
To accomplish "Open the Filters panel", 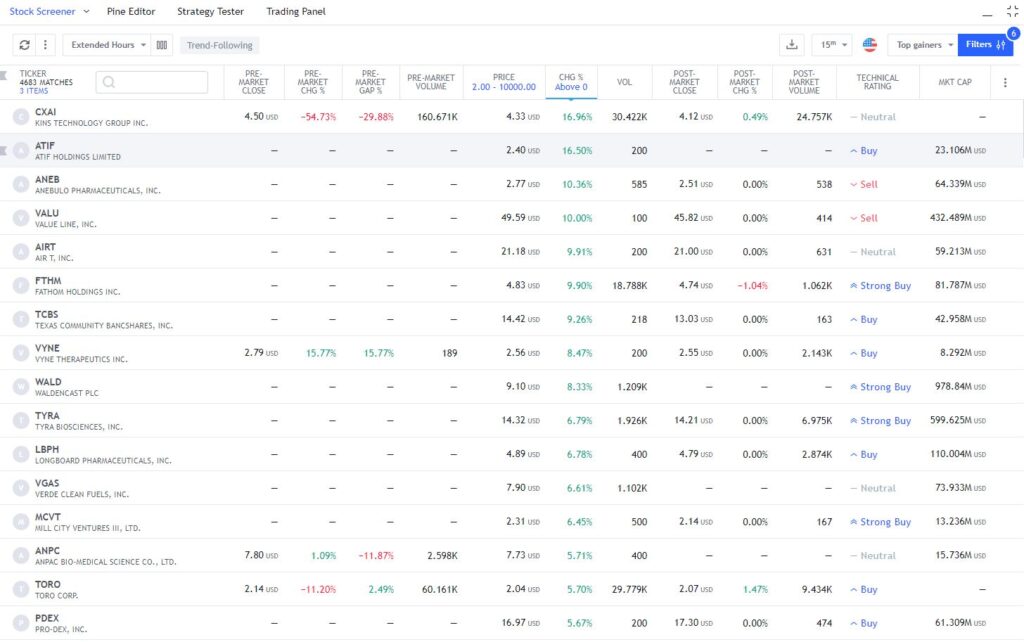I will 983,45.
